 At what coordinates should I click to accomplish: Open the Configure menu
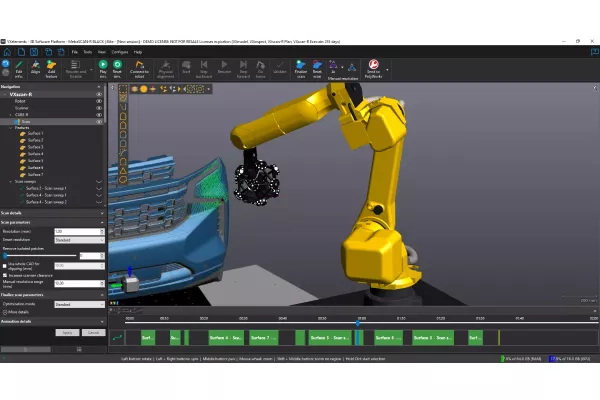point(119,51)
